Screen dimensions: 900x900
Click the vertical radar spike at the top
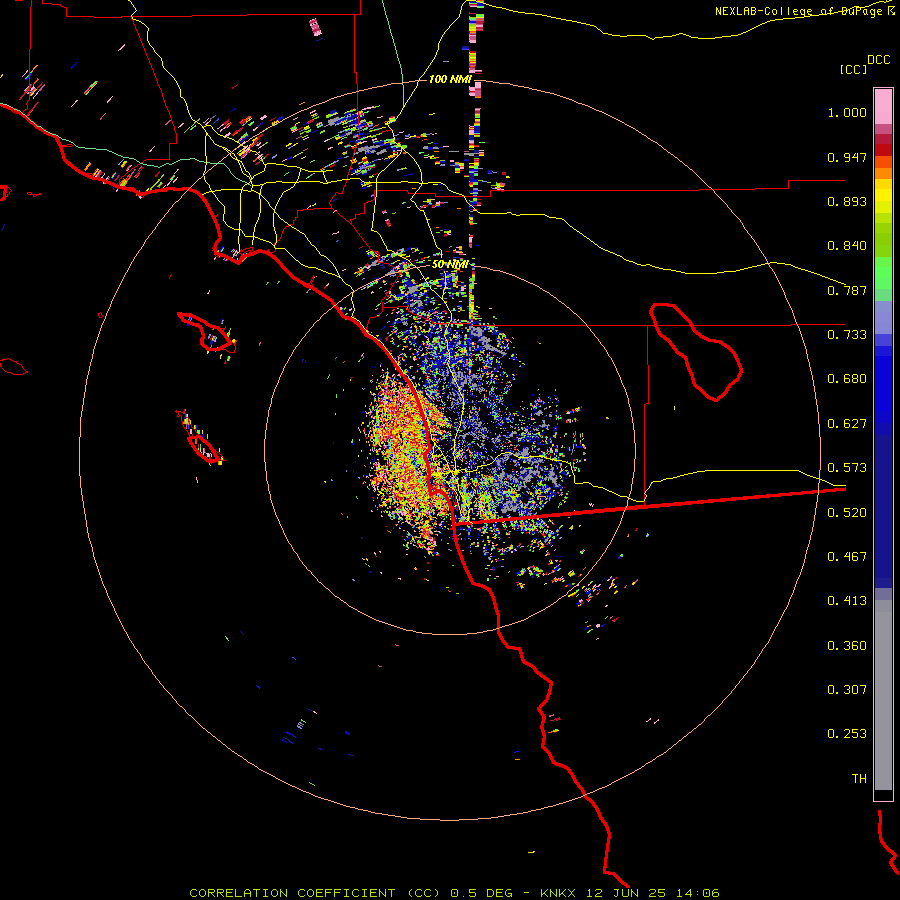pyautogui.click(x=475, y=161)
